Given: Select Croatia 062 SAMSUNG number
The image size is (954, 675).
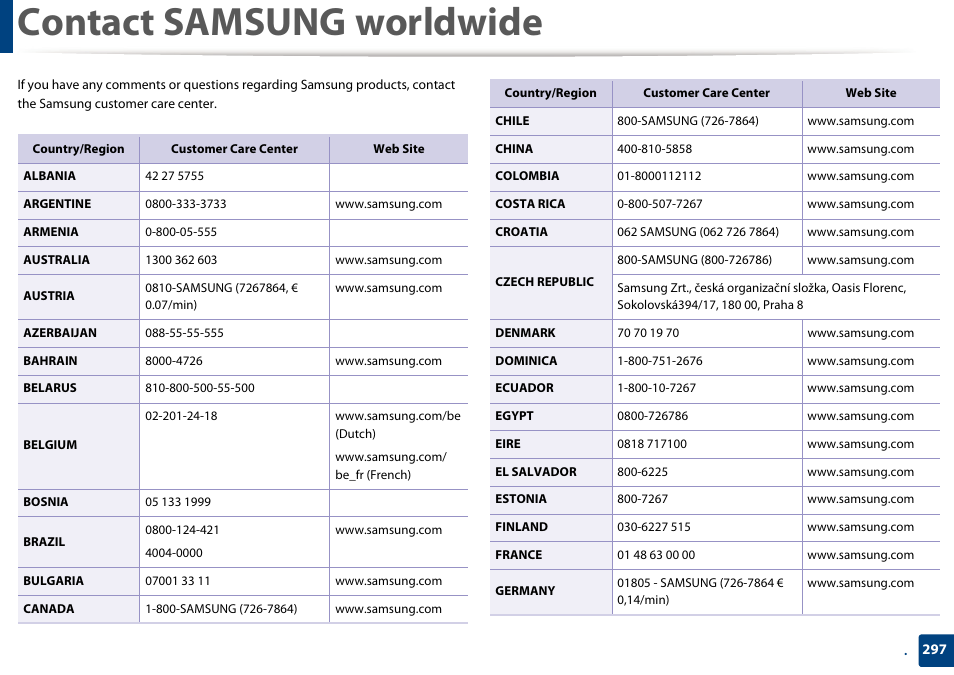Looking at the screenshot, I should coord(698,232).
